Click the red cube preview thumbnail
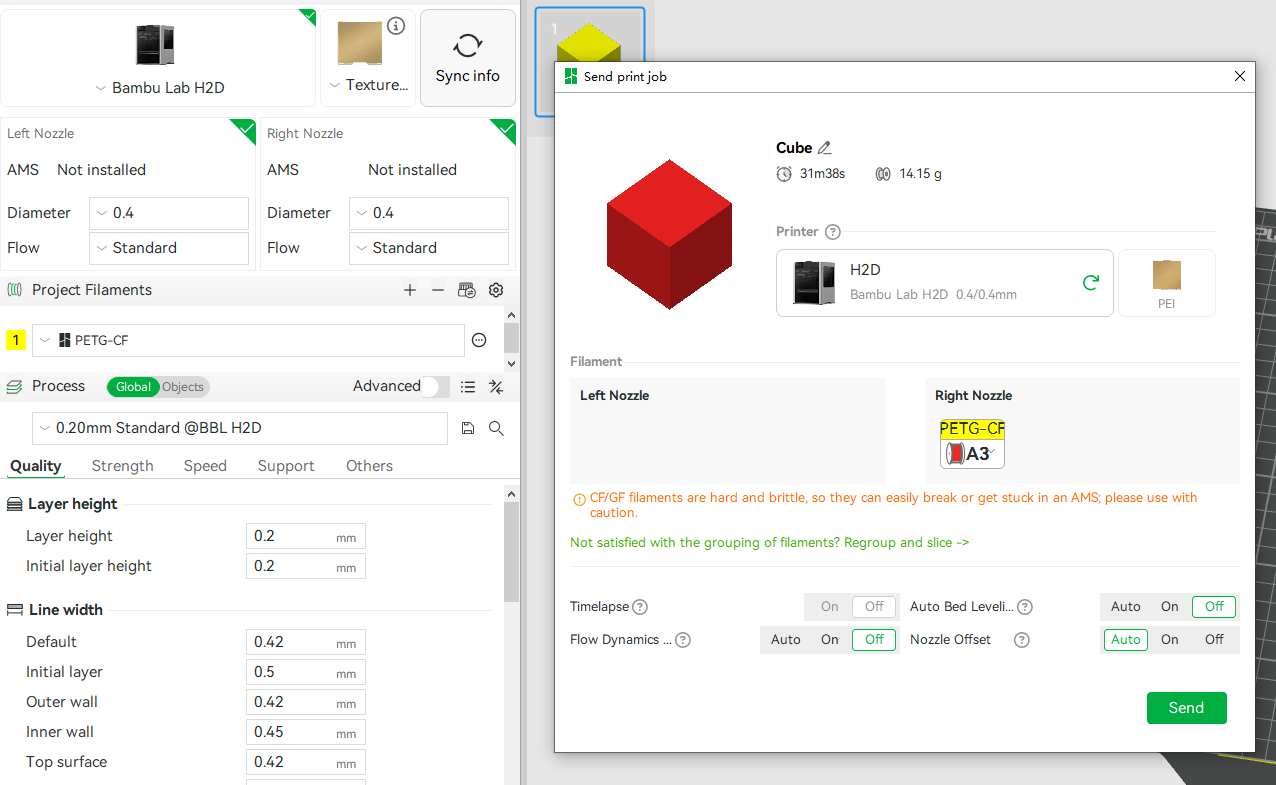The width and height of the screenshot is (1276, 785). (670, 233)
